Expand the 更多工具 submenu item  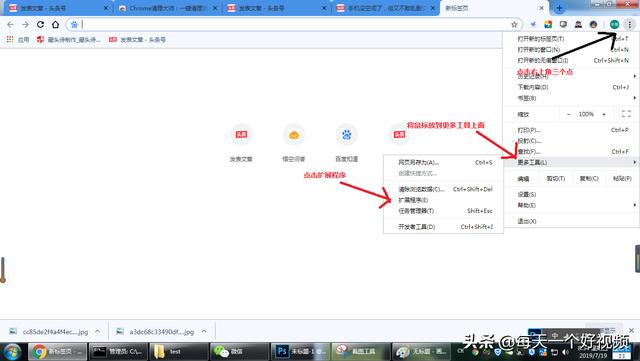(x=572, y=162)
